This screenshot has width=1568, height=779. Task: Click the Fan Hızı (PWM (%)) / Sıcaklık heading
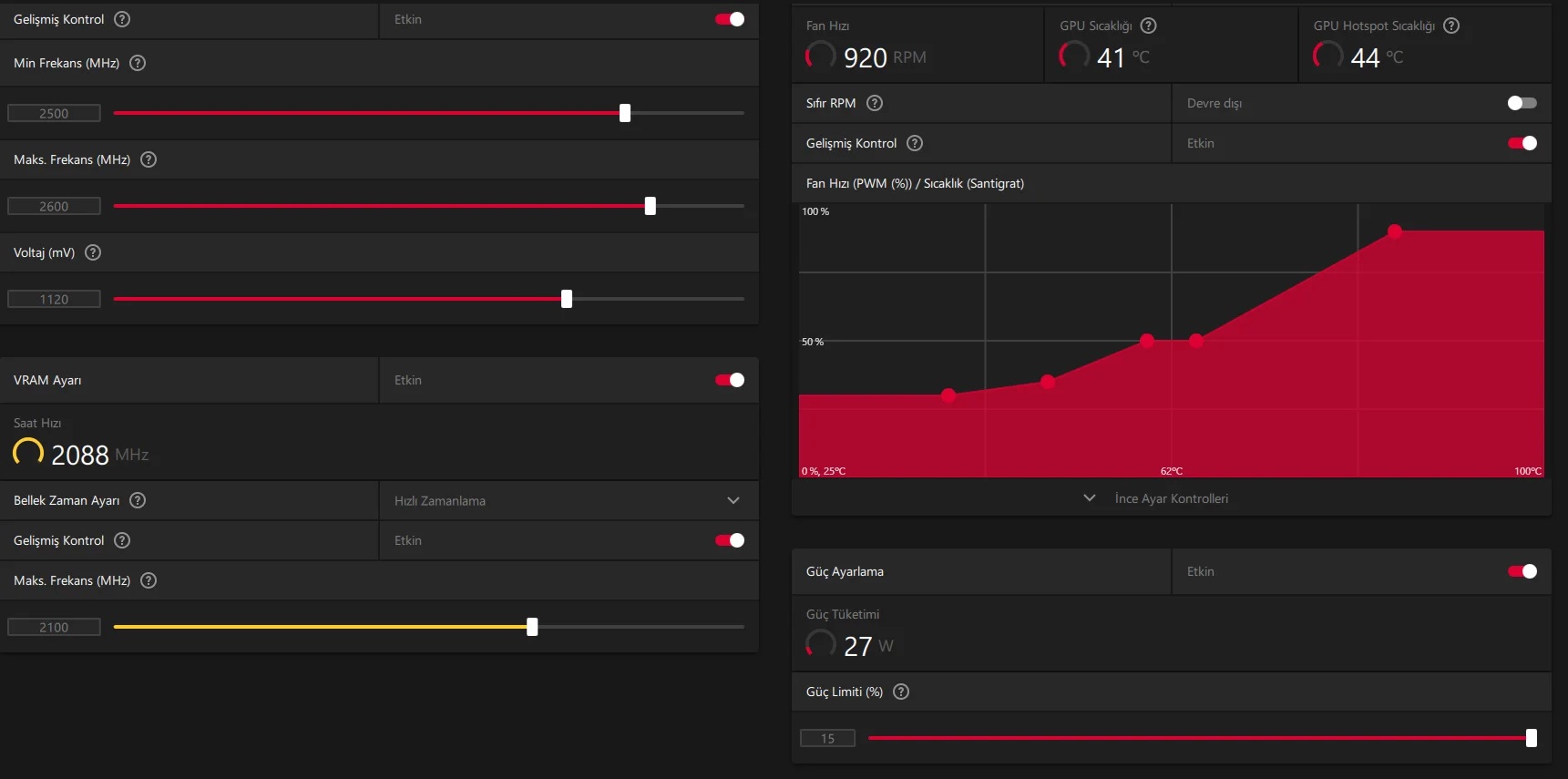click(x=915, y=183)
